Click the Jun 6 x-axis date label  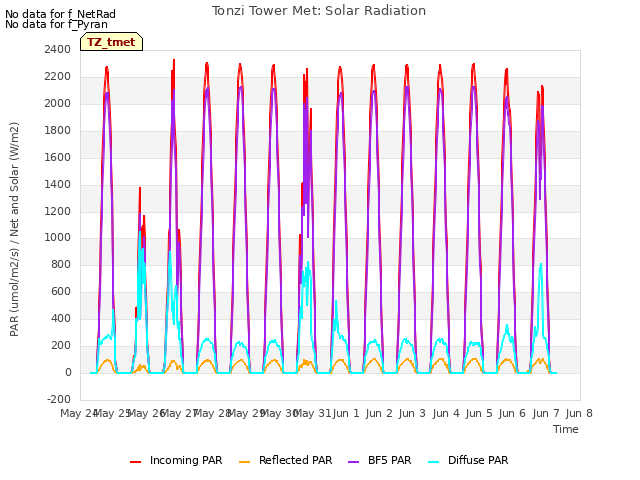tap(512, 413)
